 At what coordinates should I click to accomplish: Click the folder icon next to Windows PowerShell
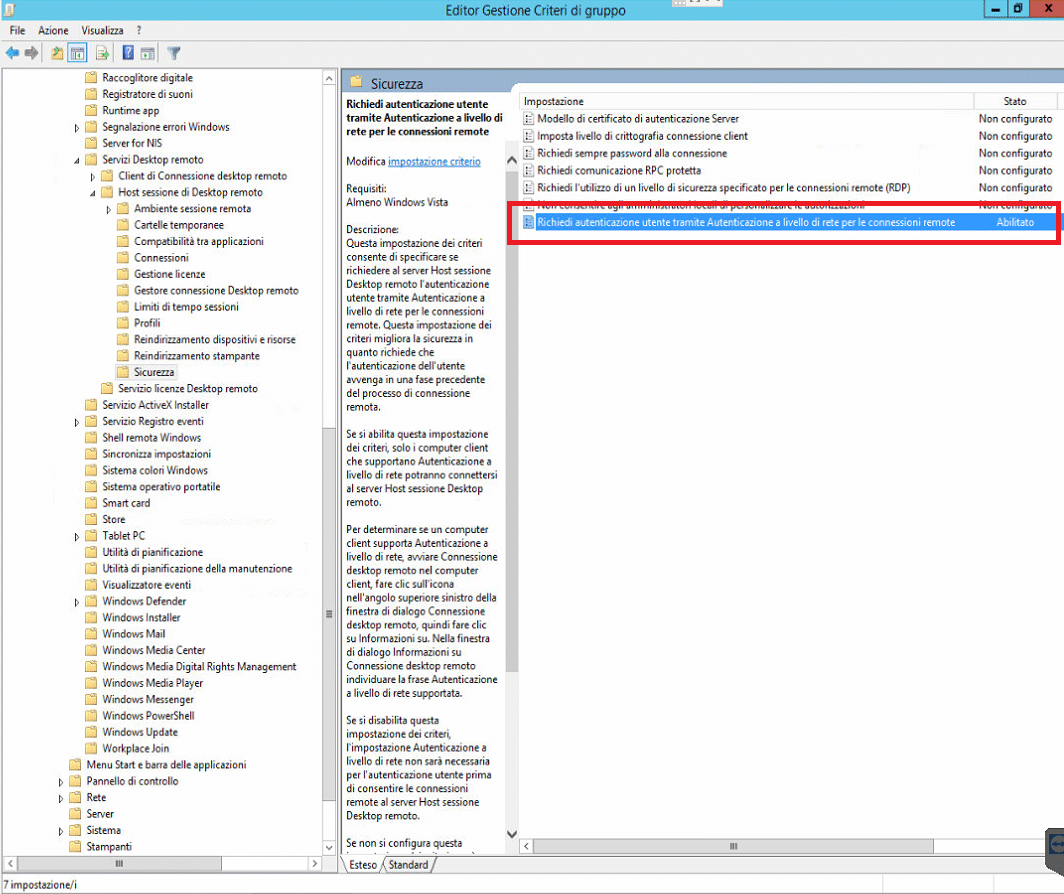[91, 715]
